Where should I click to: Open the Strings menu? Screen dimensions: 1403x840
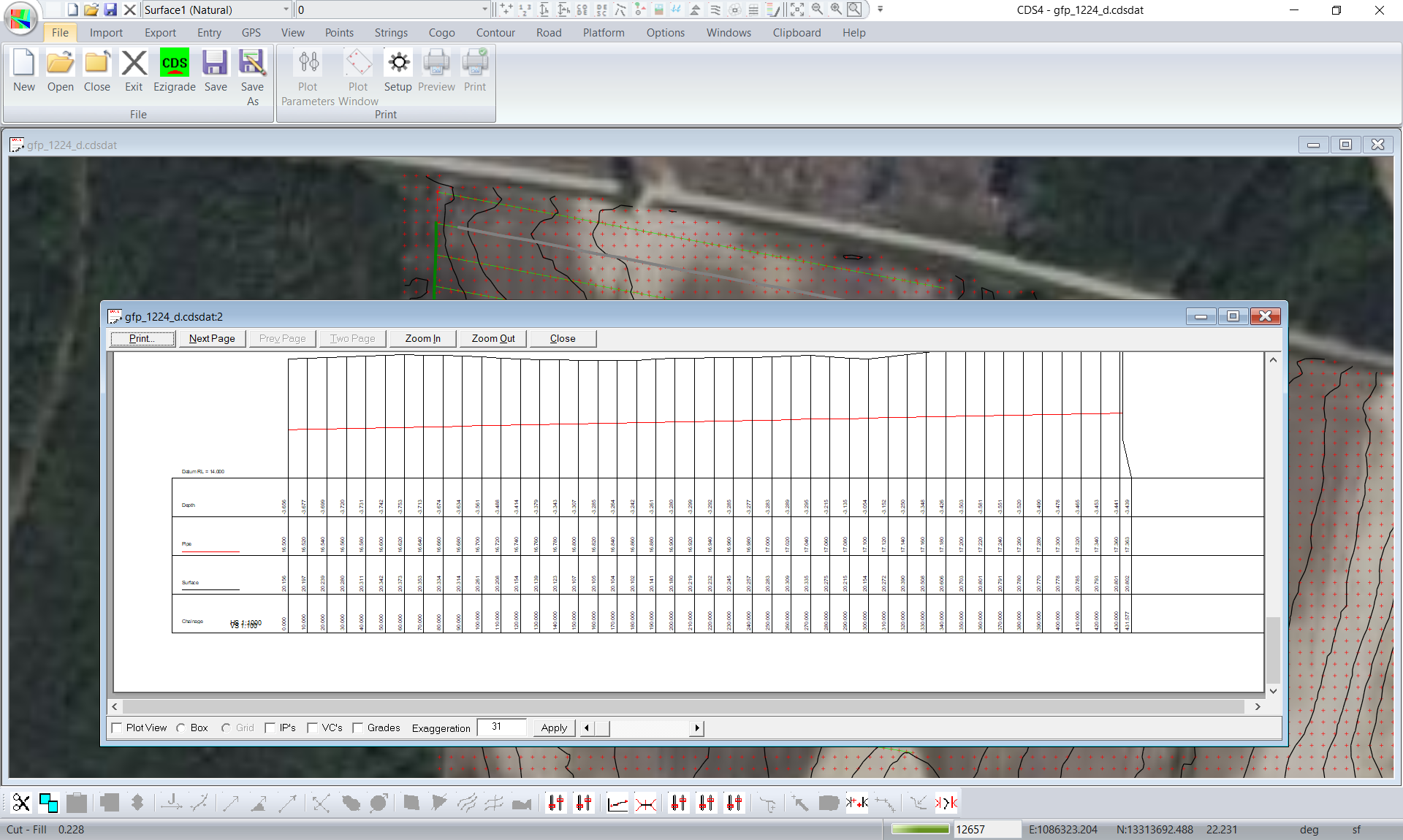(391, 33)
